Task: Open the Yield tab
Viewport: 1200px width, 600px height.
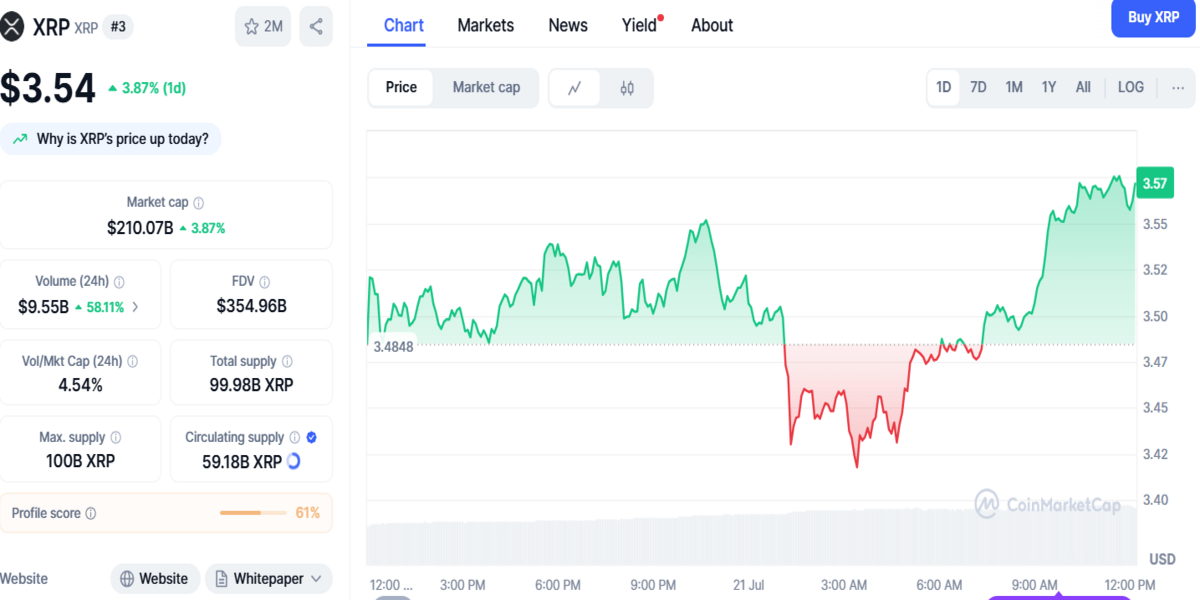Action: tap(641, 25)
